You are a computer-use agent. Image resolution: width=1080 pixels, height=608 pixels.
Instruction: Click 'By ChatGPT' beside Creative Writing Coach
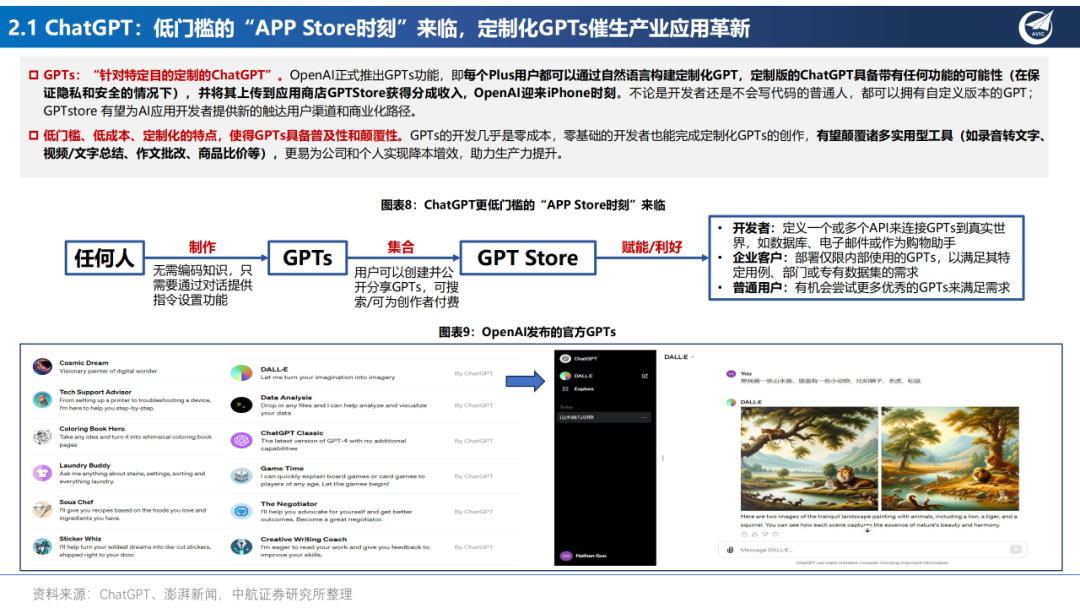click(474, 547)
